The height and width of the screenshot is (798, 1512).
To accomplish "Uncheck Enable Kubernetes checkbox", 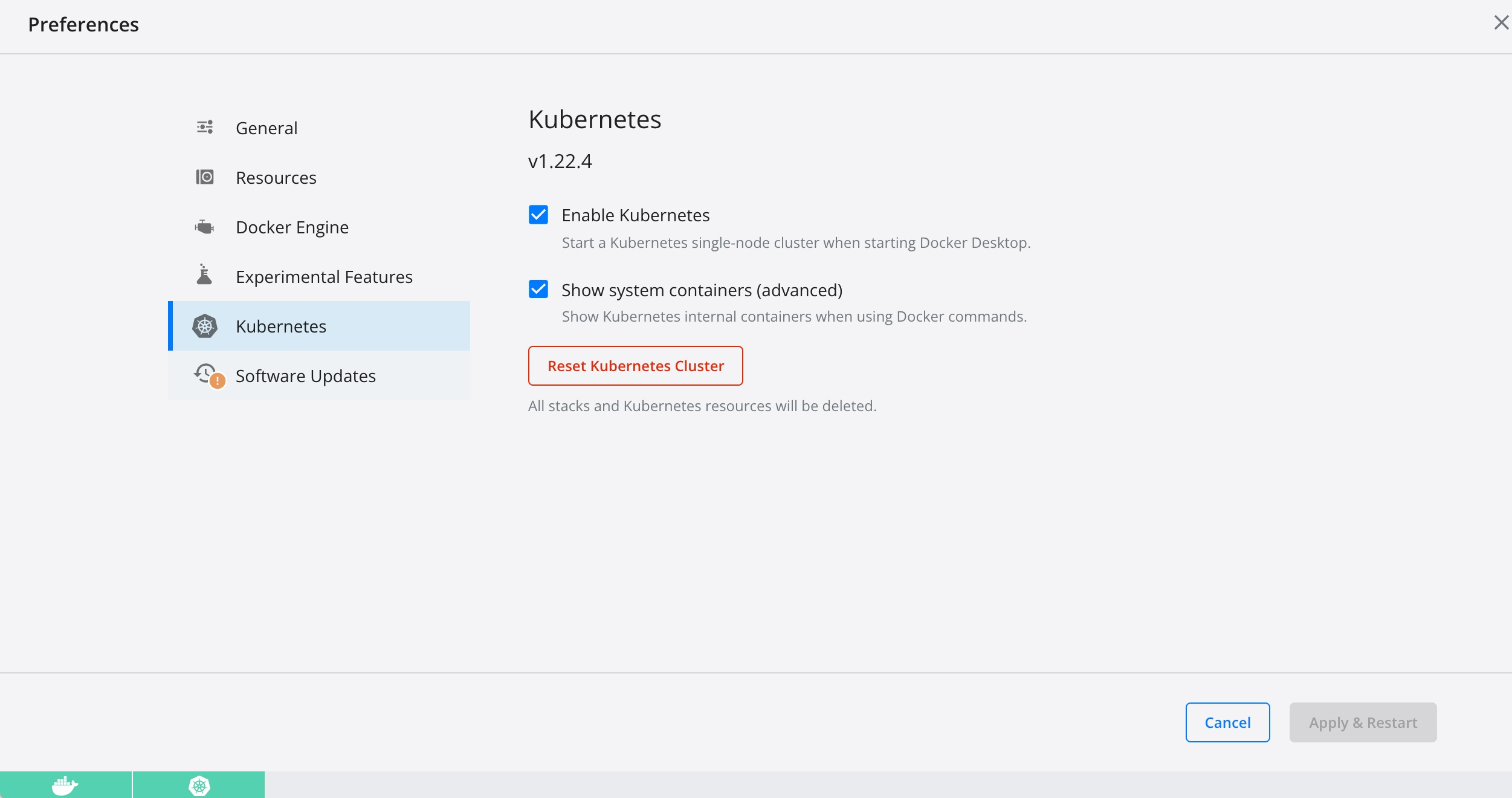I will click(538, 215).
